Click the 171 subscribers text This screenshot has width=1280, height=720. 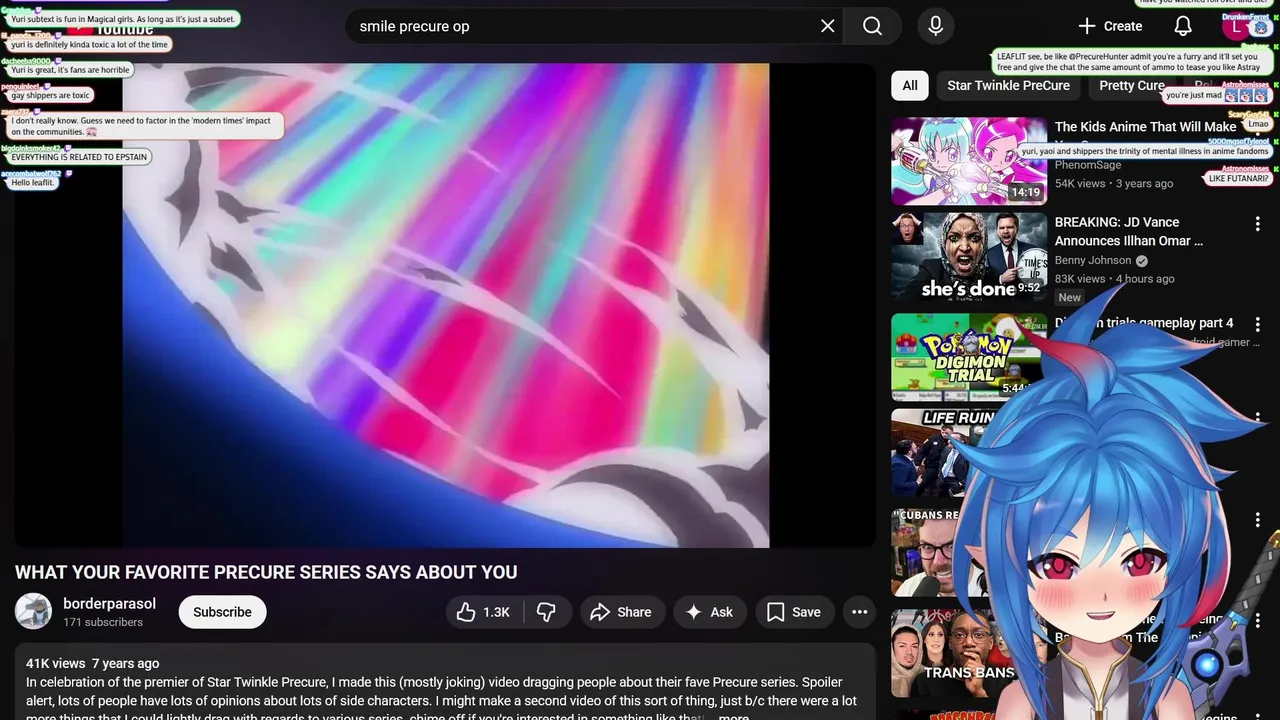coord(103,622)
